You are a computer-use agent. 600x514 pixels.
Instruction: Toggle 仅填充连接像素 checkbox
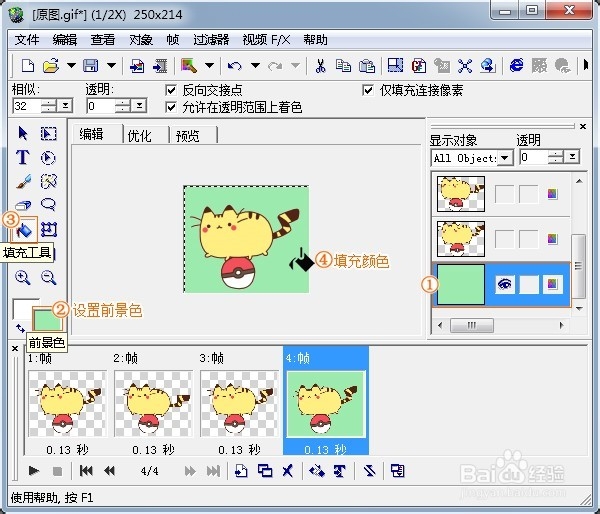coord(367,90)
